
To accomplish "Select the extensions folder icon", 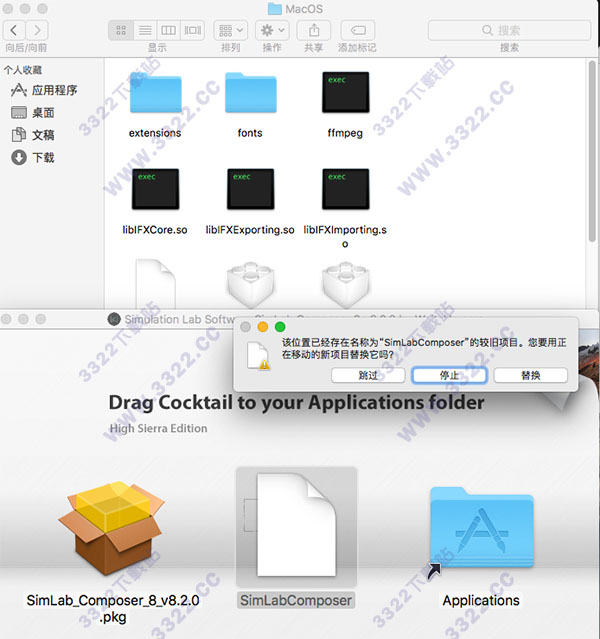I will 155,92.
